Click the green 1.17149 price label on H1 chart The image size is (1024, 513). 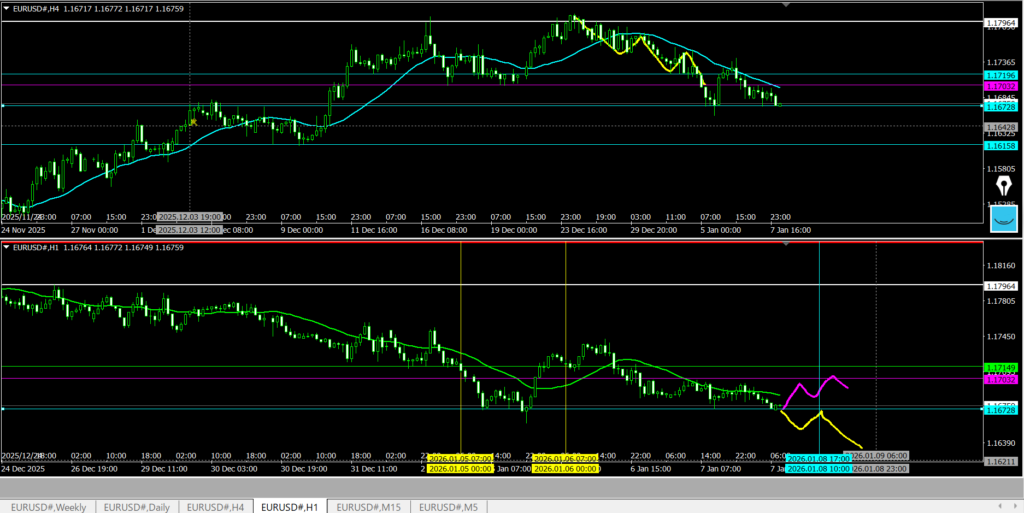point(1000,367)
